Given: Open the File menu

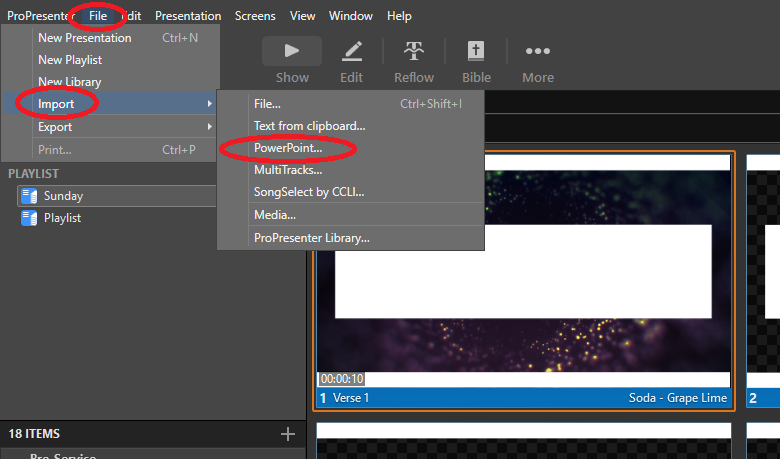Looking at the screenshot, I should click(x=98, y=16).
